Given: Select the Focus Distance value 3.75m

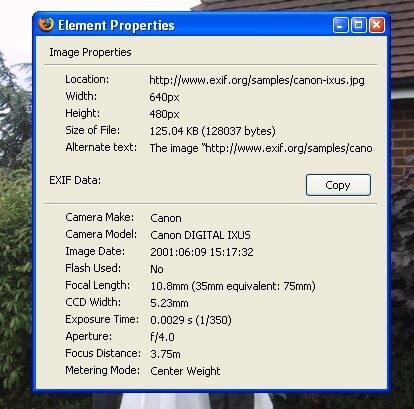Looking at the screenshot, I should click(x=165, y=354).
